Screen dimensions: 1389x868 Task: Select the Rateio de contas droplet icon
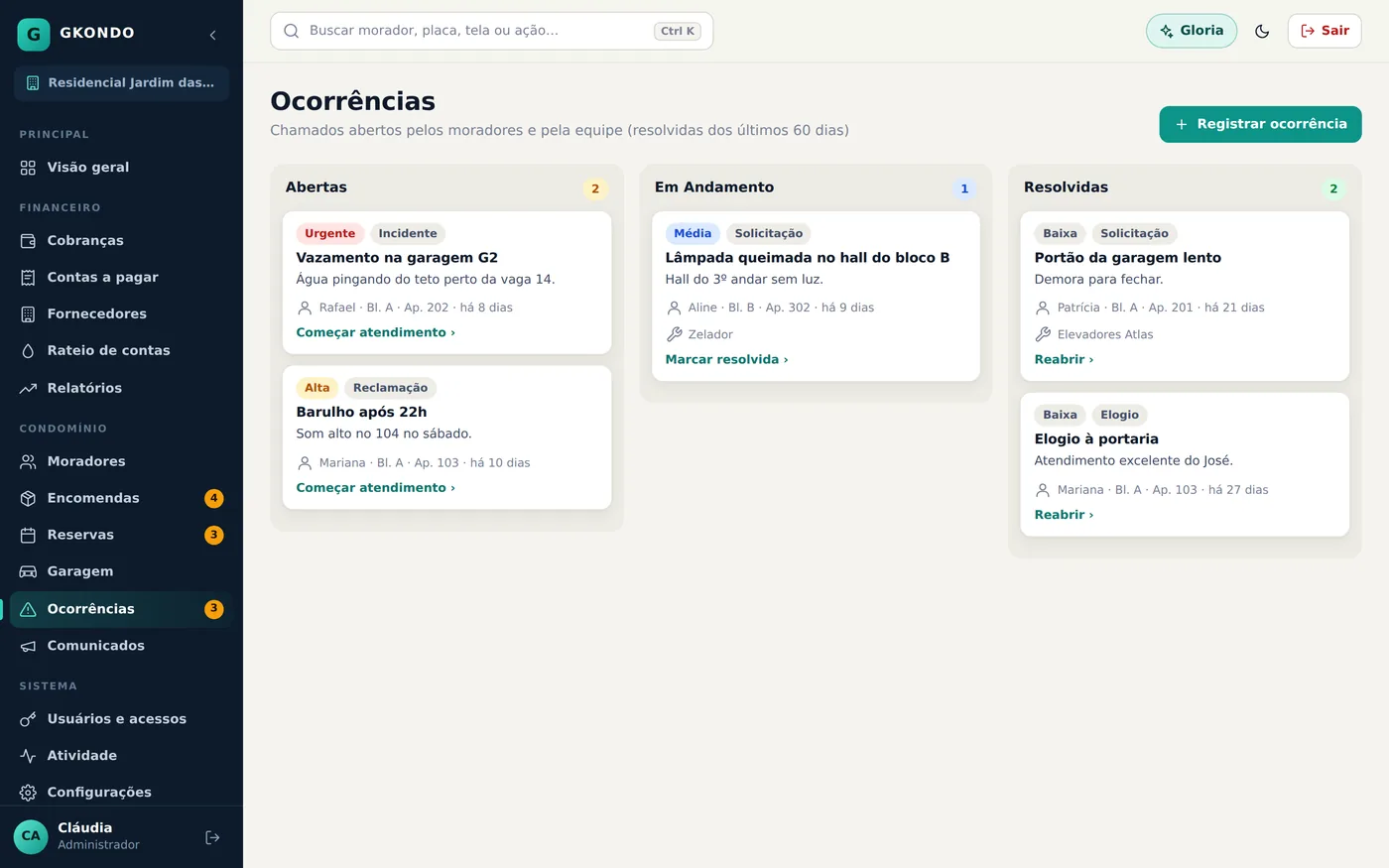click(28, 350)
